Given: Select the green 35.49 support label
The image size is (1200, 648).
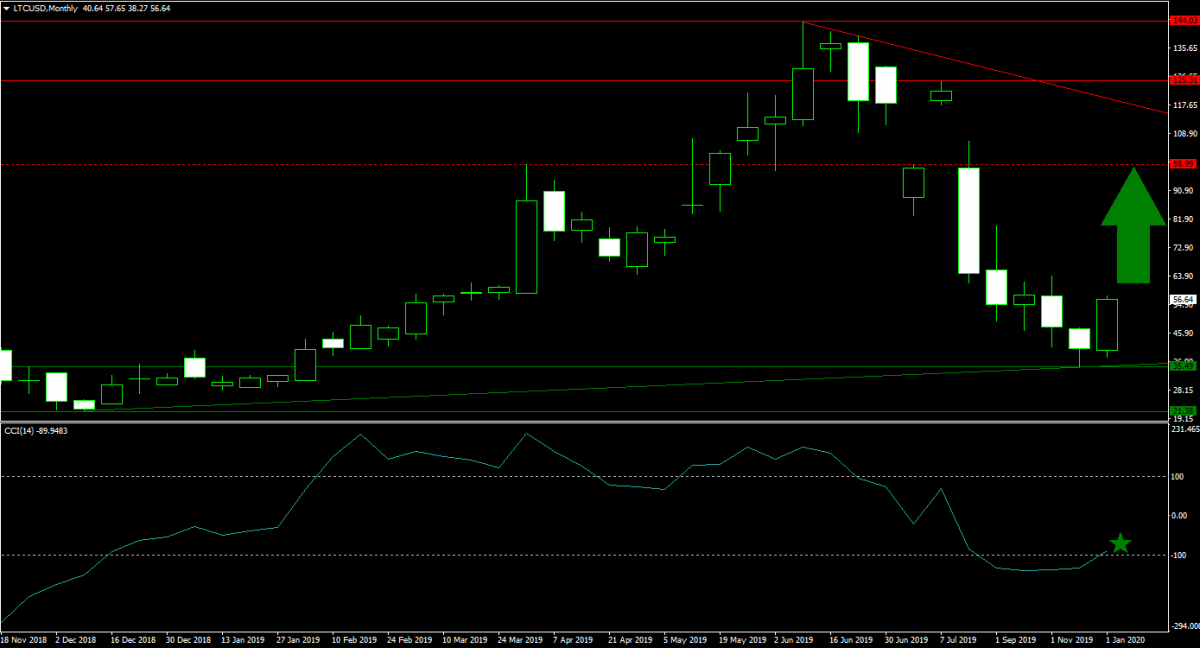Looking at the screenshot, I should tap(1183, 367).
